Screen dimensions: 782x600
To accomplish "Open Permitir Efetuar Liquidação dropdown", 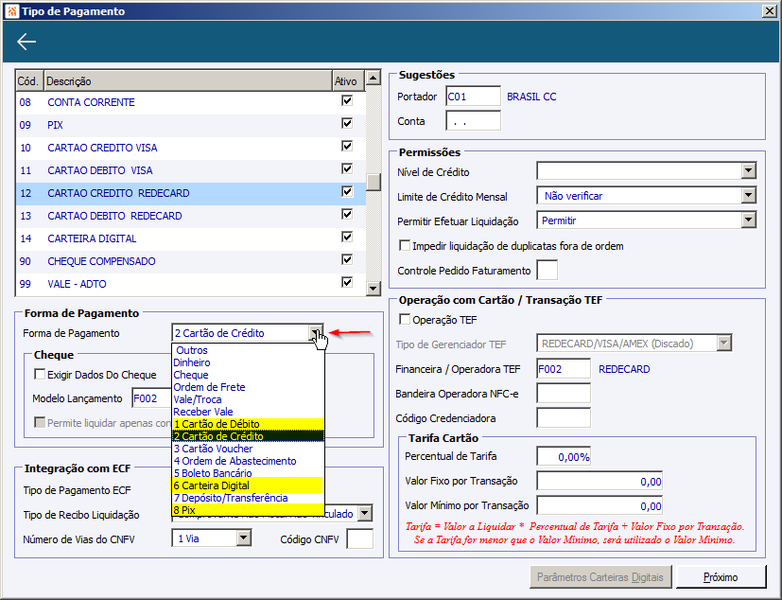I will (x=748, y=220).
